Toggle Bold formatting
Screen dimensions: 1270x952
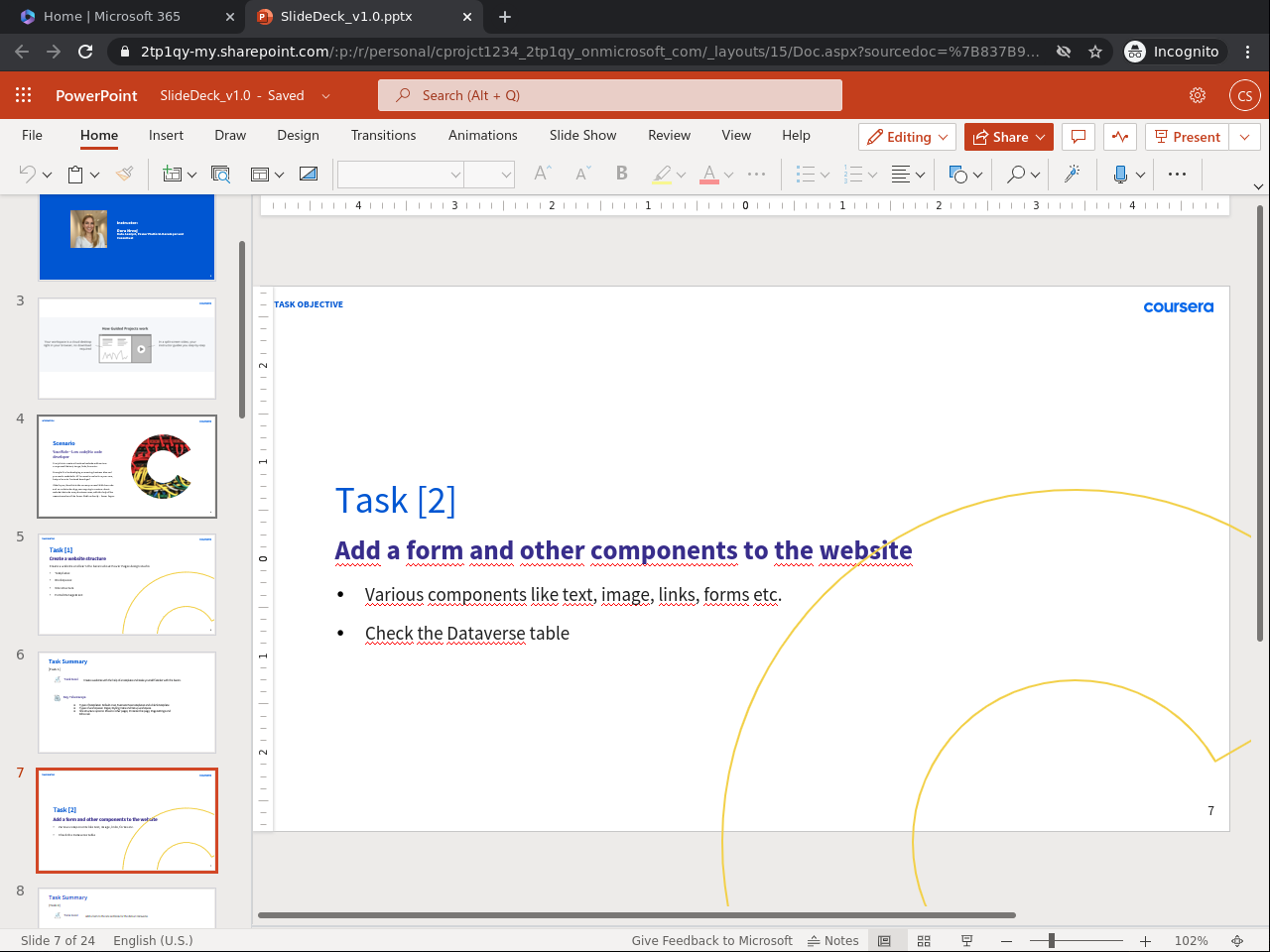(x=622, y=174)
